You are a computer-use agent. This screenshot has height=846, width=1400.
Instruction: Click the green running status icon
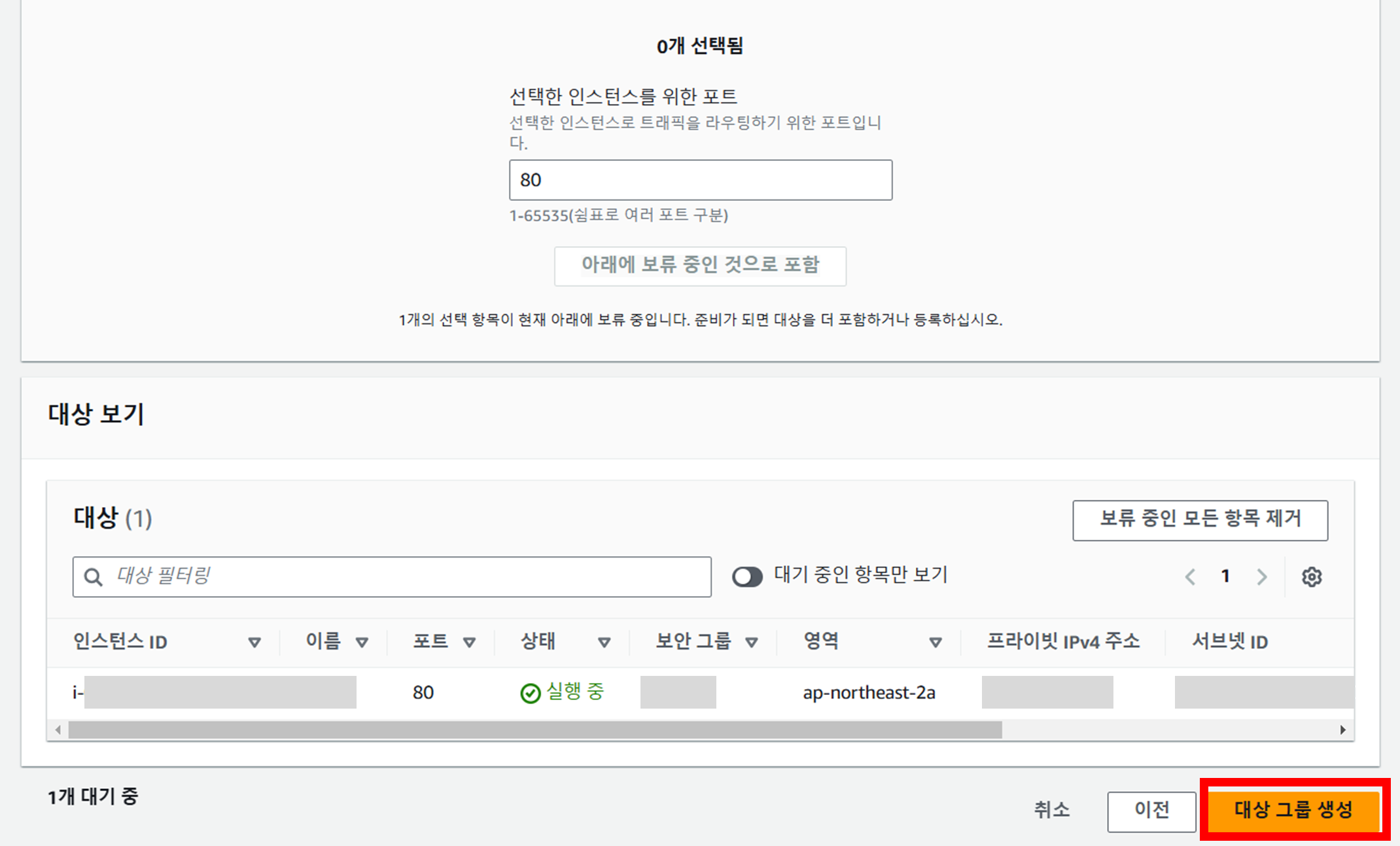(x=530, y=693)
